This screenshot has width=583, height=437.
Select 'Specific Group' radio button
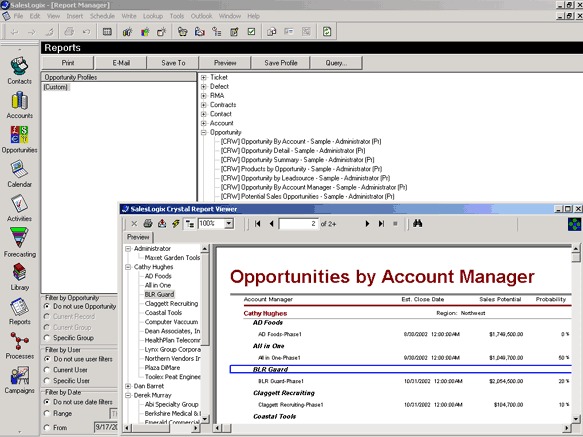tap(47, 338)
